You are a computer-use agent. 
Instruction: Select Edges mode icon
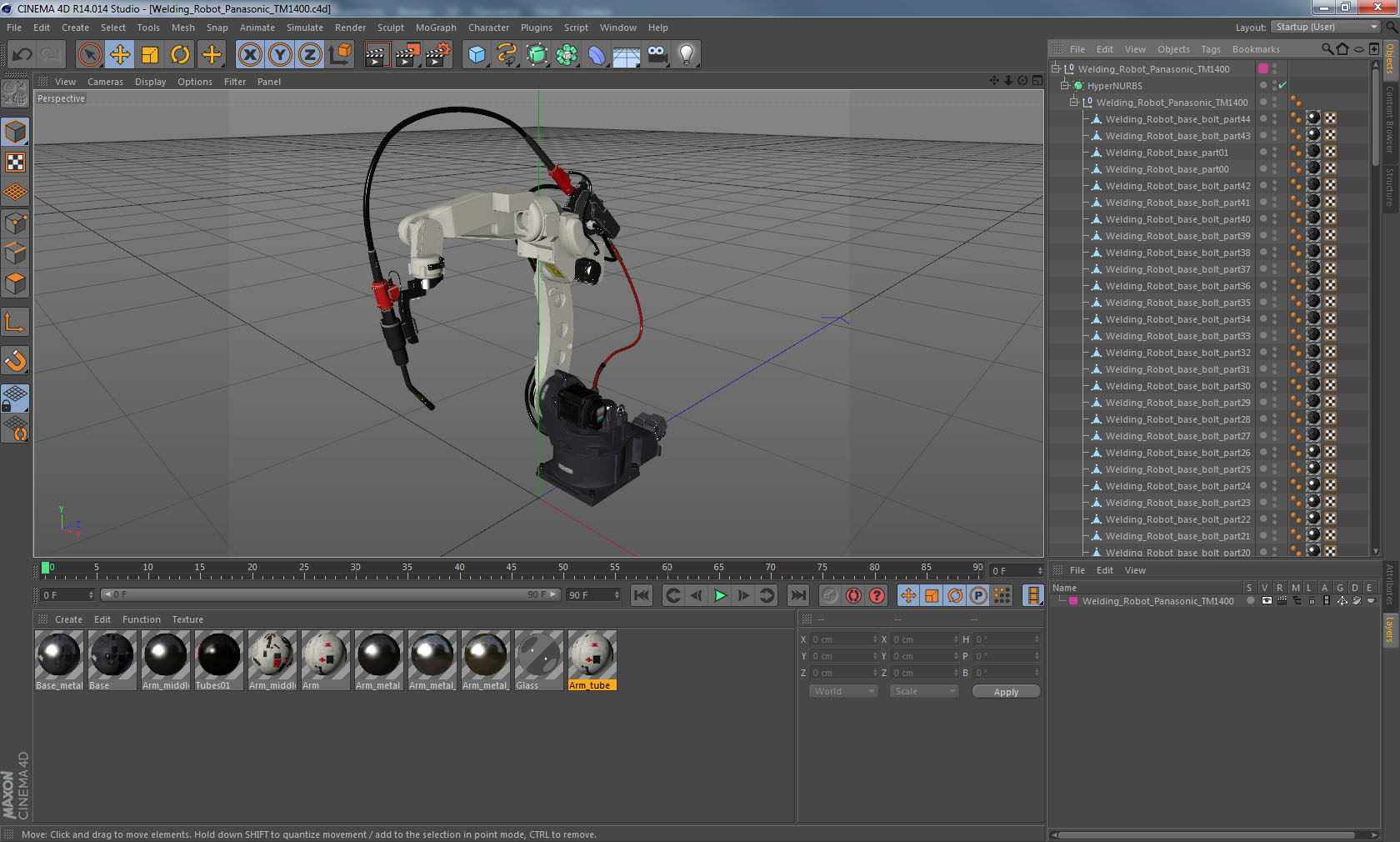click(x=15, y=253)
